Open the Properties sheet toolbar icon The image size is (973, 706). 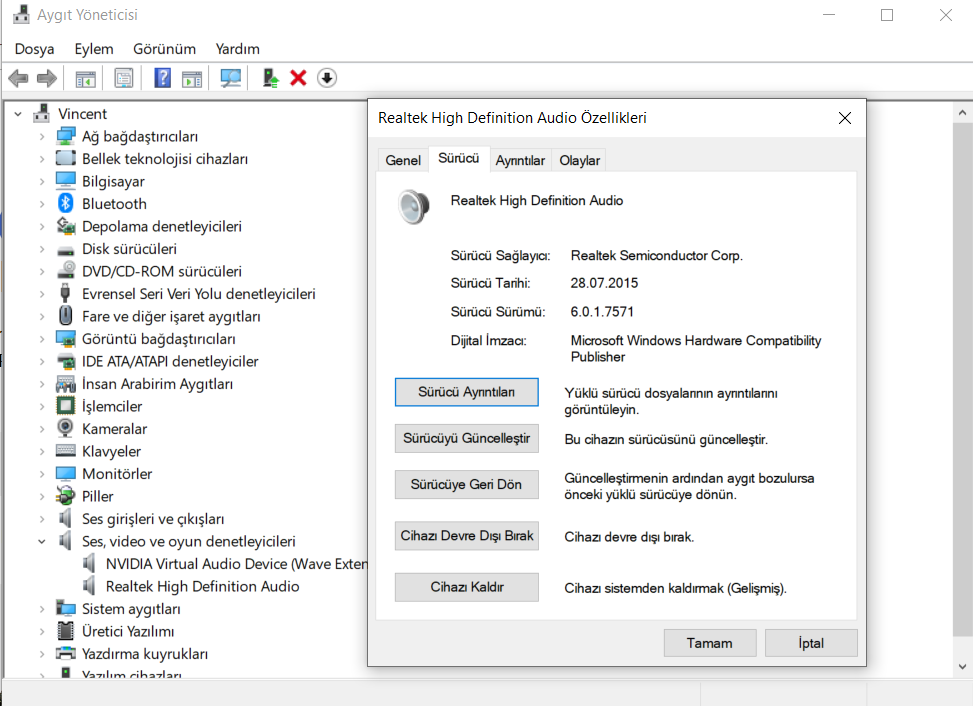pos(123,78)
